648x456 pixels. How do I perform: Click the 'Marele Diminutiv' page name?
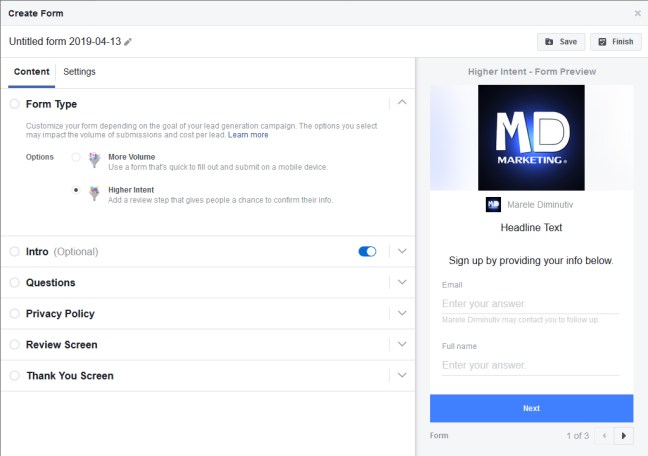click(x=540, y=205)
